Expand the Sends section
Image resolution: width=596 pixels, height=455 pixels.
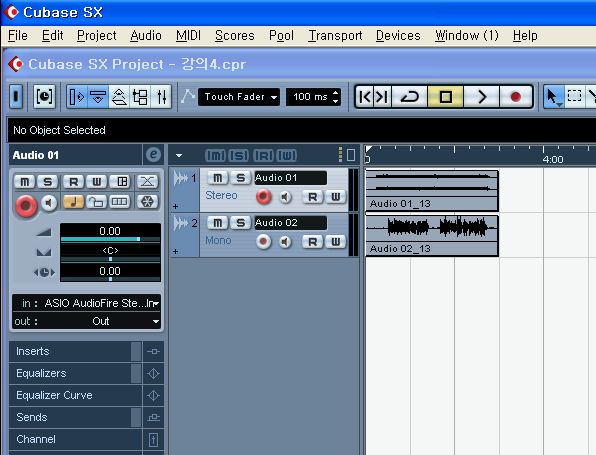(x=75, y=417)
